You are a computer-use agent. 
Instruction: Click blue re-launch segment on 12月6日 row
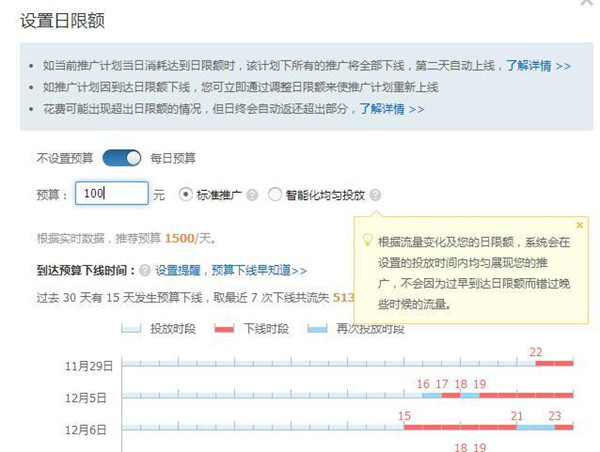click(x=534, y=427)
